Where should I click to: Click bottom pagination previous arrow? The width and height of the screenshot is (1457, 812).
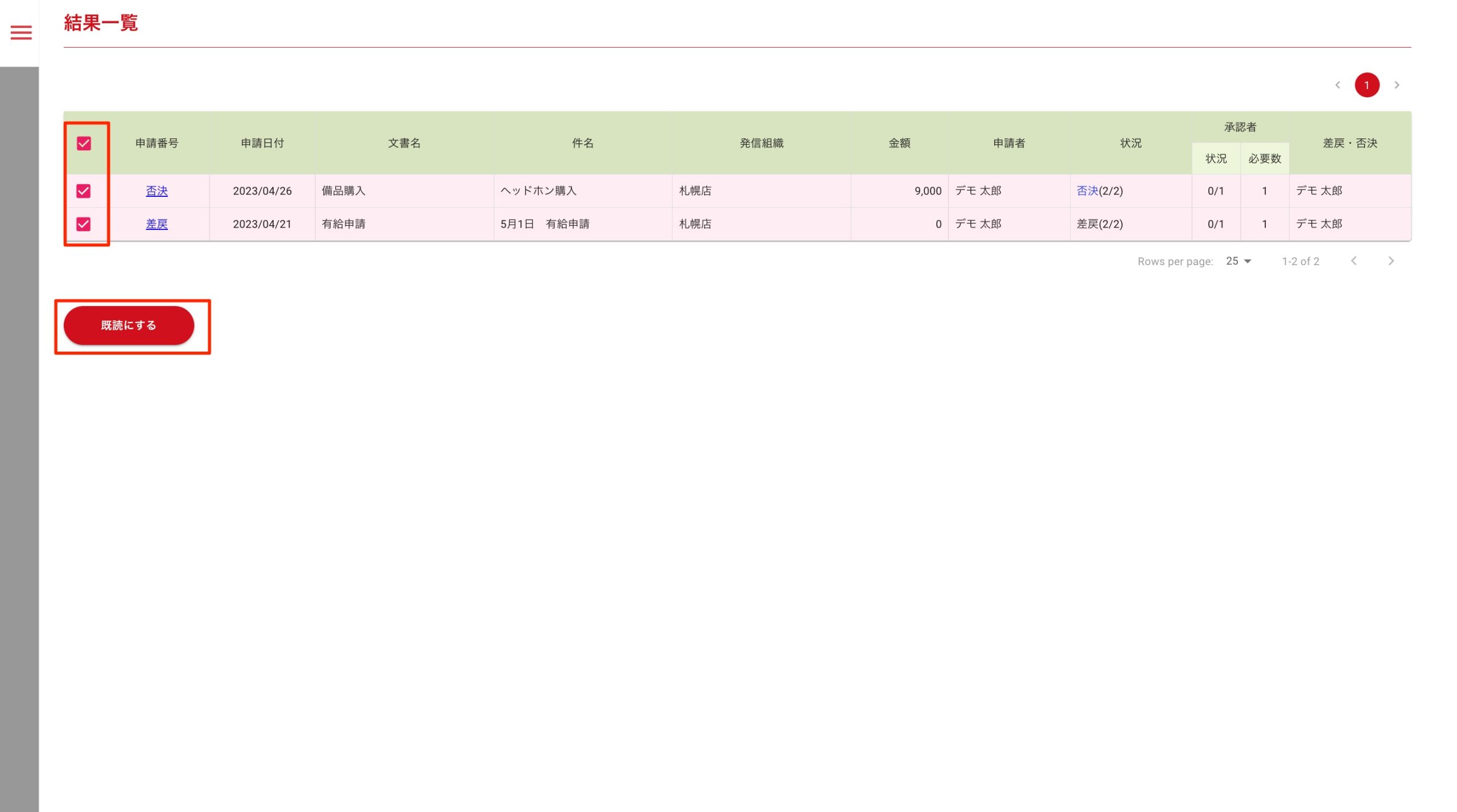(x=1354, y=261)
